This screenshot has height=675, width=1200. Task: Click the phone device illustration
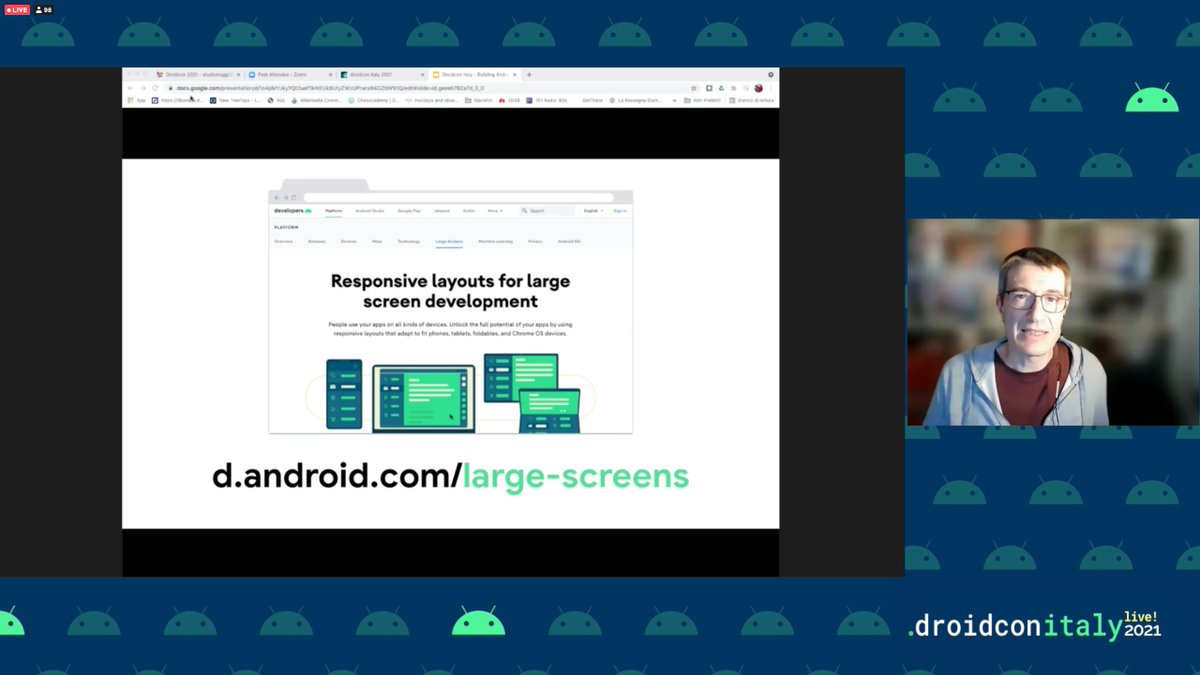(344, 394)
